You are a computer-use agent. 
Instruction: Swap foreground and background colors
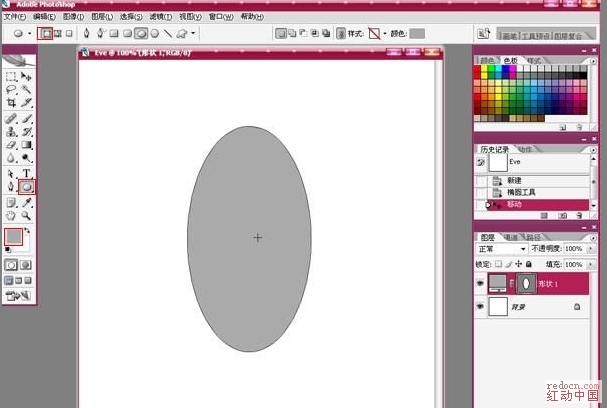pyautogui.click(x=27, y=231)
